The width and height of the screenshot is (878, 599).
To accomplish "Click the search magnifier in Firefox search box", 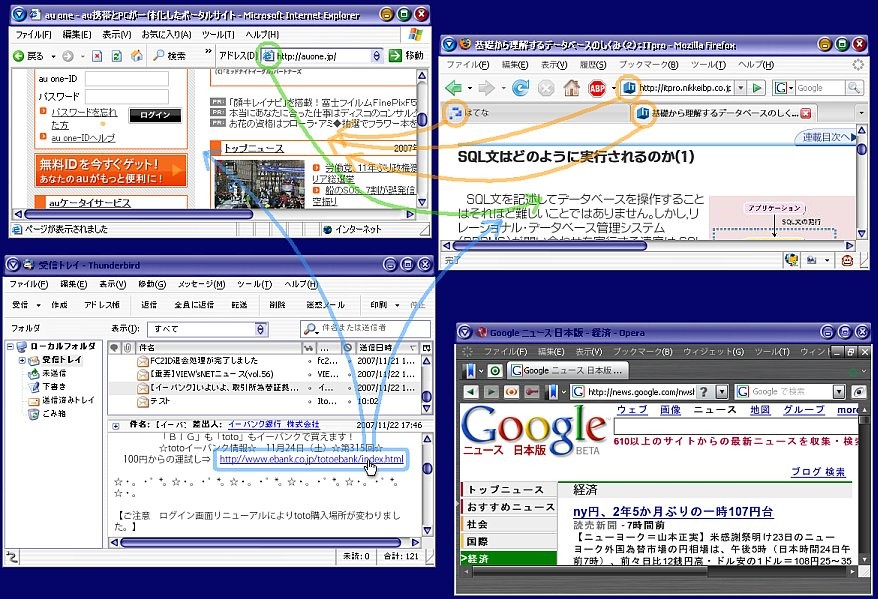I will coord(854,87).
